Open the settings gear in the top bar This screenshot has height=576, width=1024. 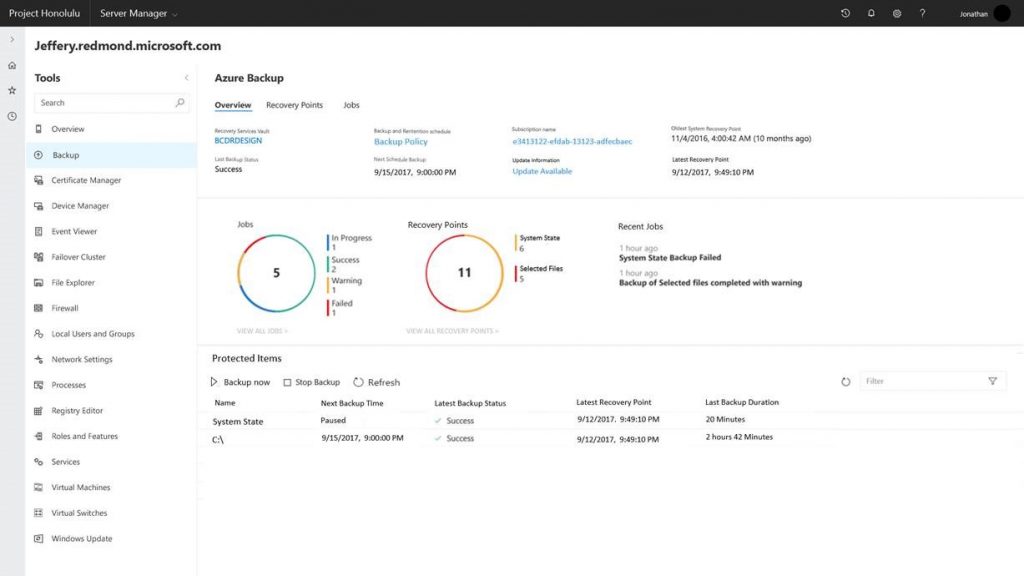[x=896, y=13]
